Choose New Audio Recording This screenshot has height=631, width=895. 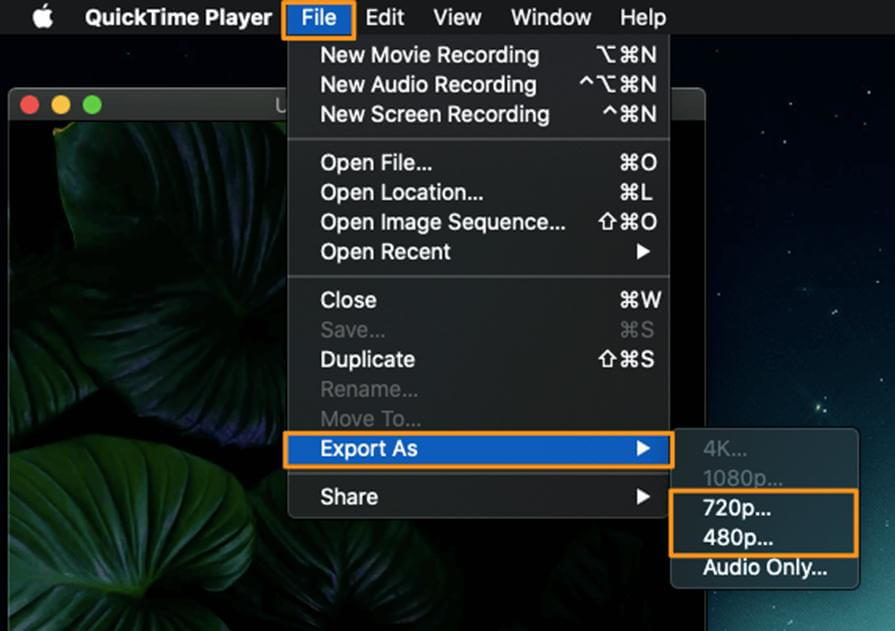coord(478,85)
